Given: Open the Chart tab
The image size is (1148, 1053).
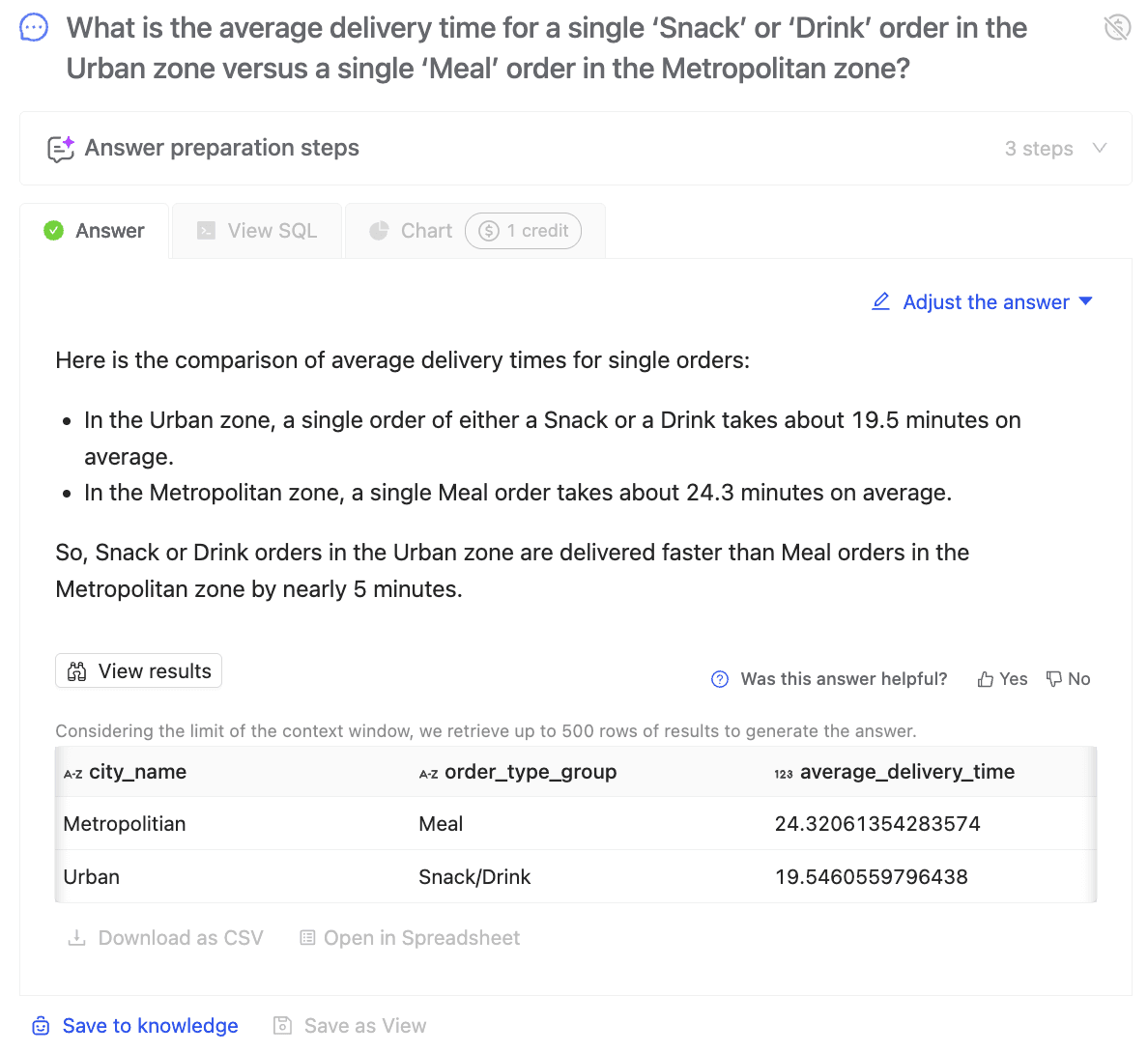Looking at the screenshot, I should pos(411,231).
